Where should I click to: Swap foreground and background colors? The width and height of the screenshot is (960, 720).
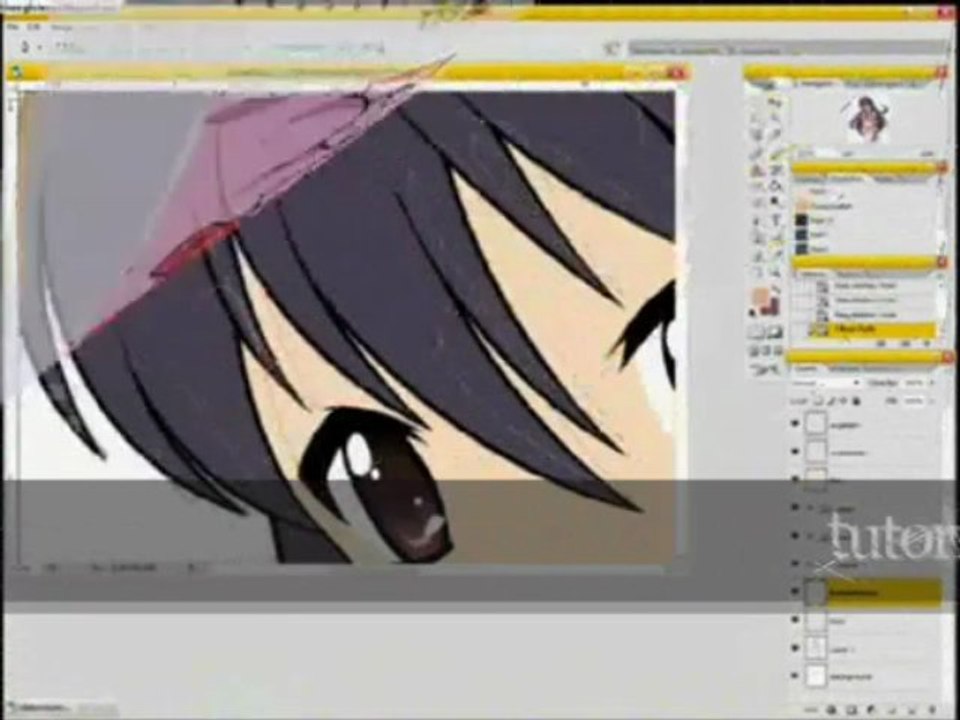click(778, 289)
